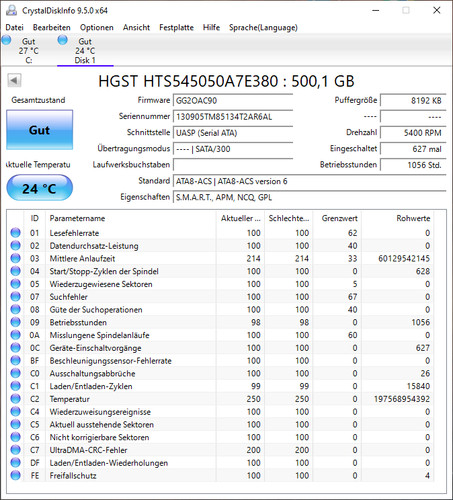This screenshot has width=453, height=500.
Task: Click status orb of ID C1 Laden/Entladen-Zyklen
Action: [x=15, y=386]
